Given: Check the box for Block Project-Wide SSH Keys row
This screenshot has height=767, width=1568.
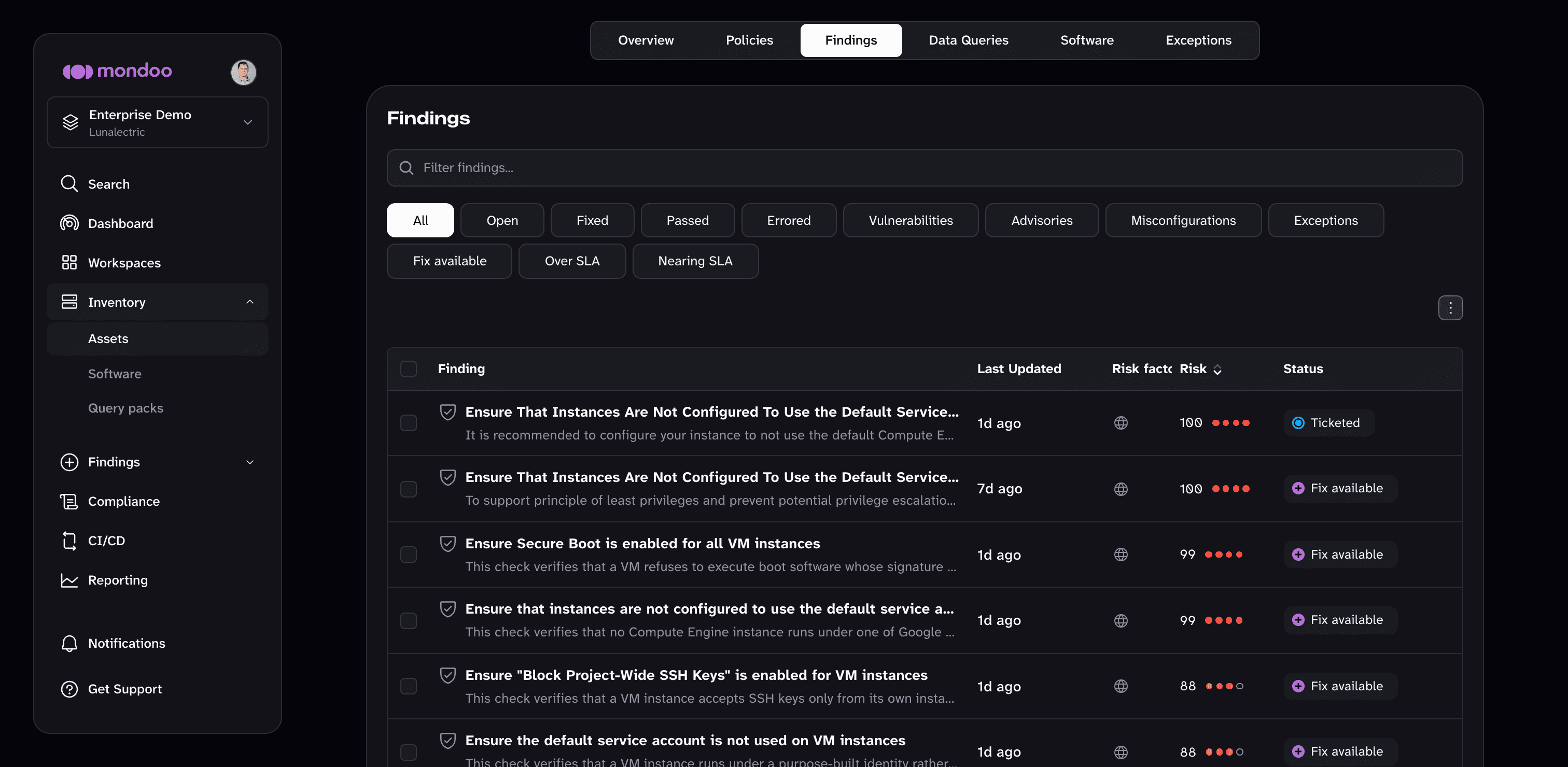Looking at the screenshot, I should click(409, 686).
